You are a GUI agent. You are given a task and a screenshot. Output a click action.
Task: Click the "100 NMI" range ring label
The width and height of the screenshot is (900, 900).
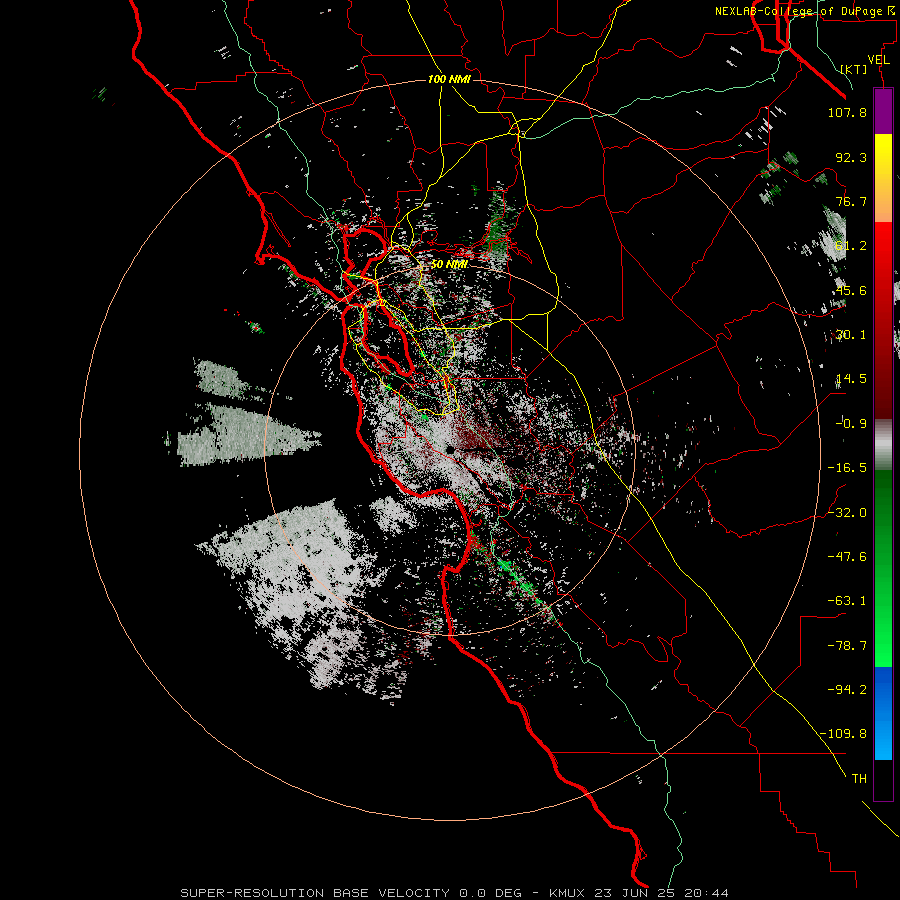coord(449,79)
